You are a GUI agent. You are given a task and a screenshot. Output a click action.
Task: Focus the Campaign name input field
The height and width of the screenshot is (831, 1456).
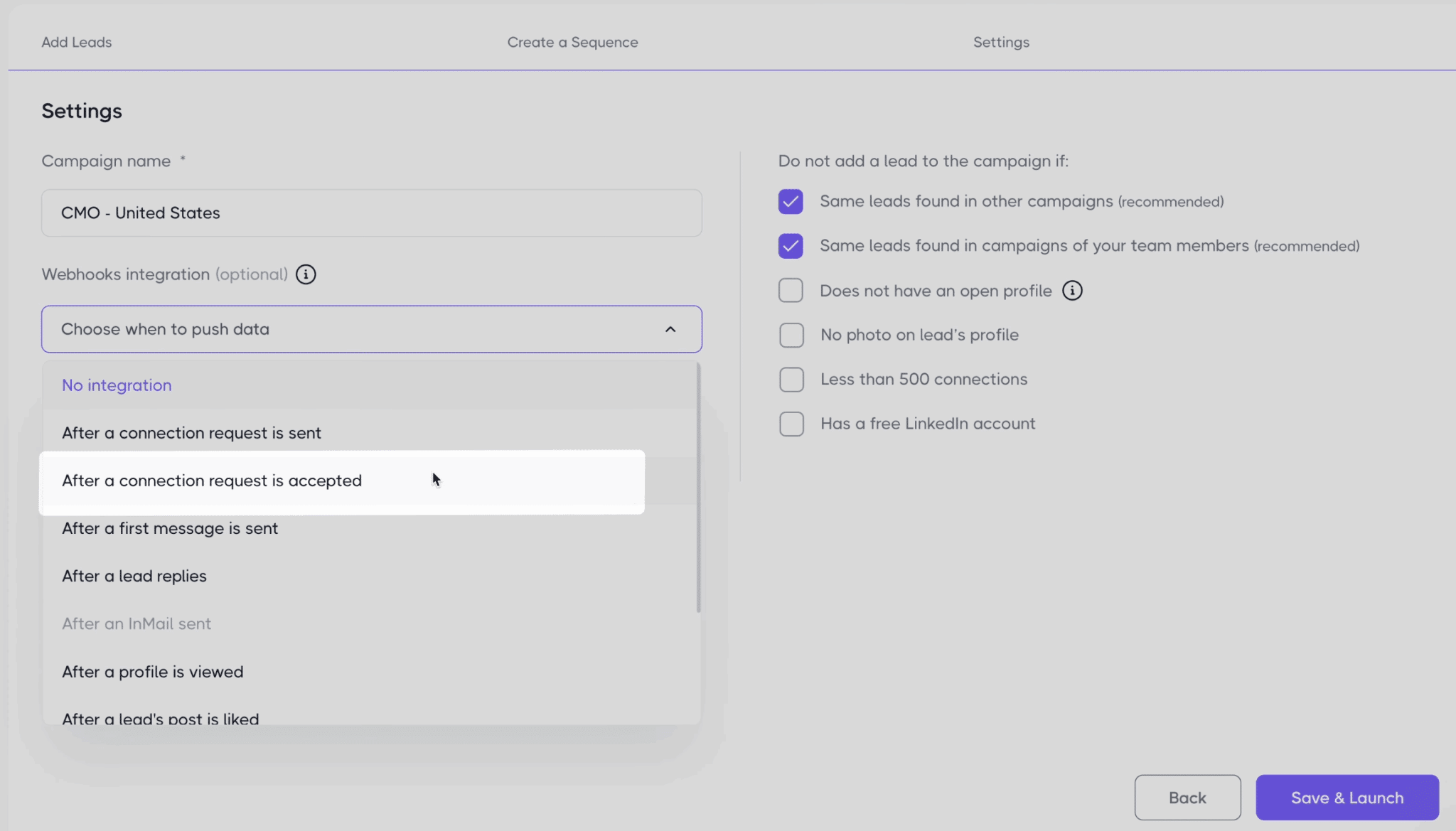372,213
